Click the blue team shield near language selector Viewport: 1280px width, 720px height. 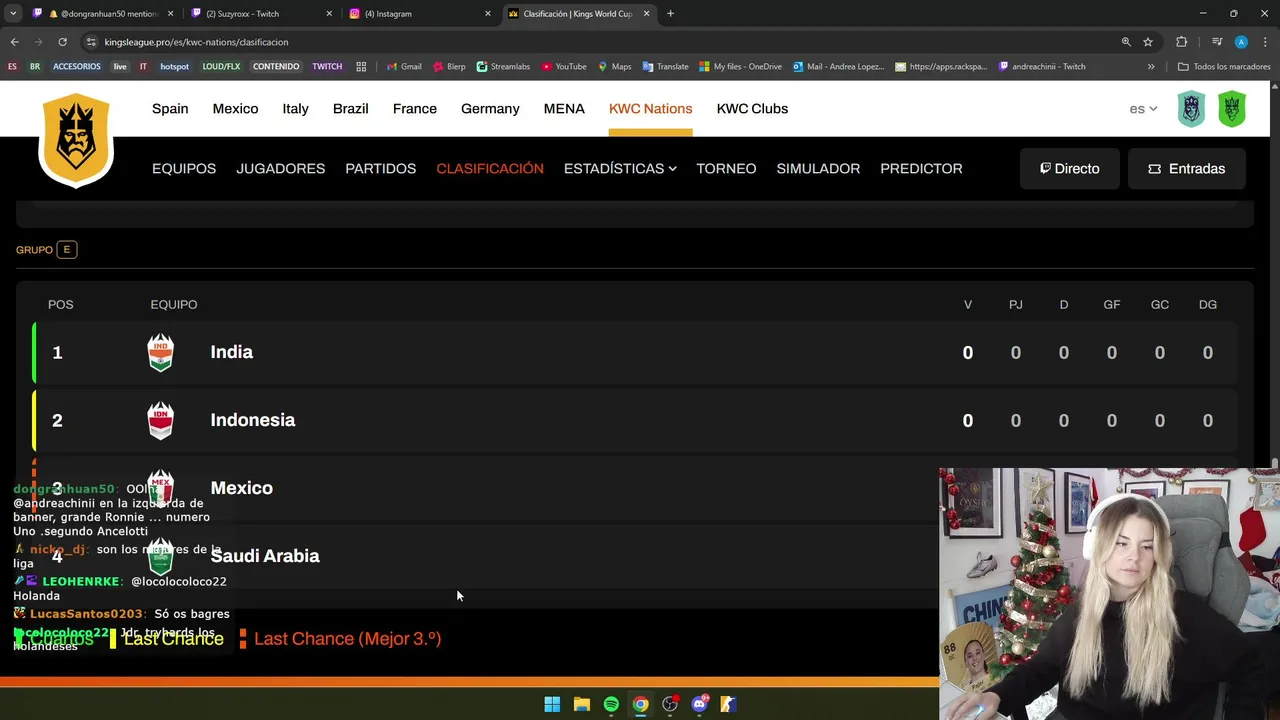tap(1191, 108)
